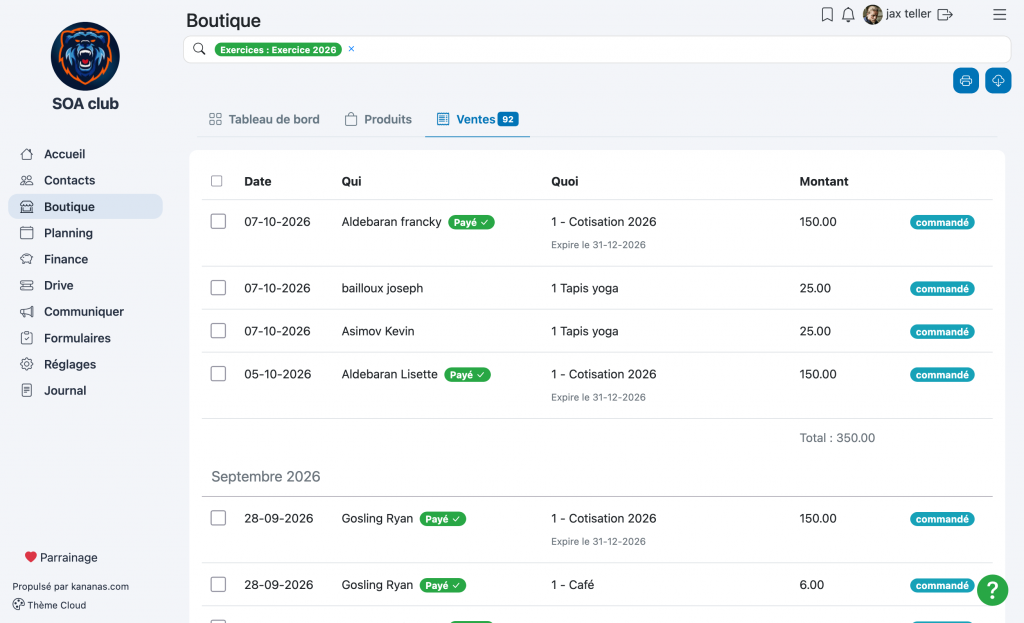Click the logout icon beside jax teller

(x=945, y=14)
